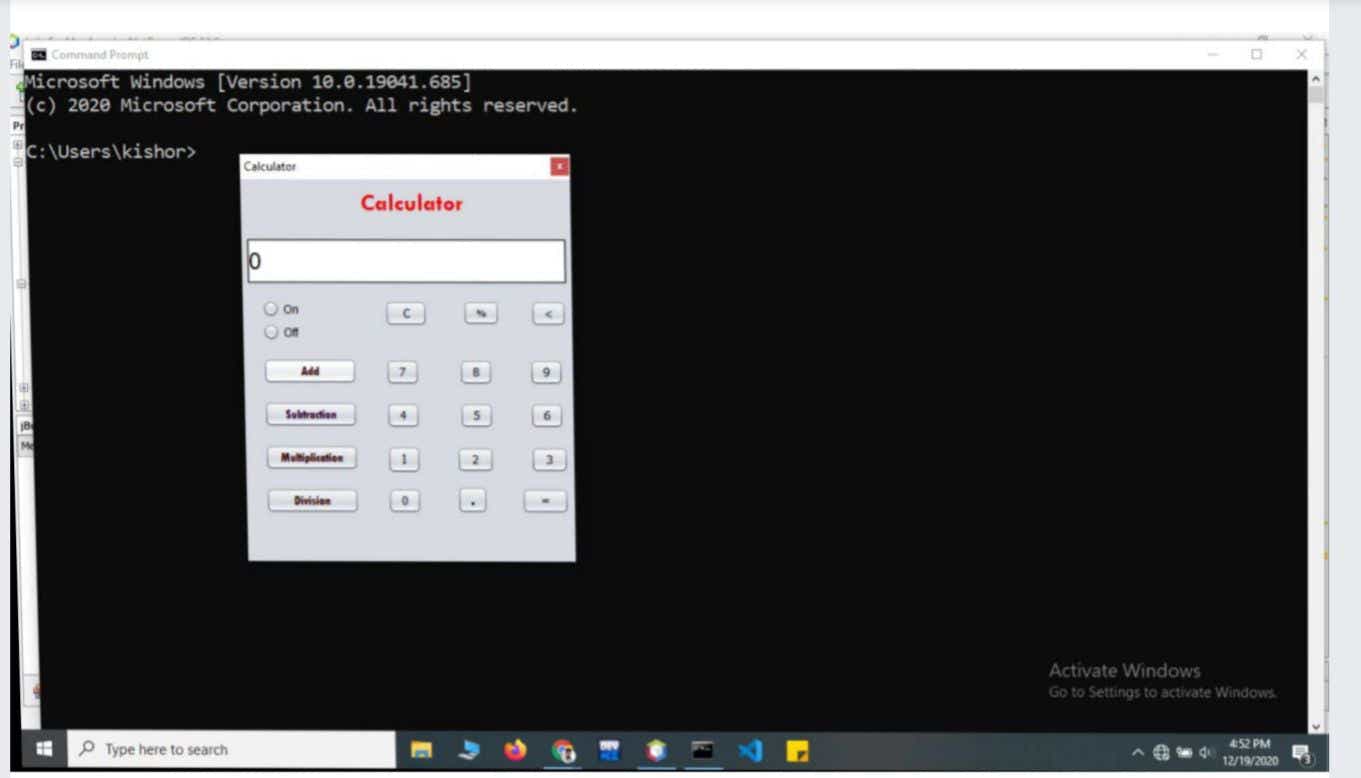
Task: Click inside the calculator display field
Action: tap(405, 260)
